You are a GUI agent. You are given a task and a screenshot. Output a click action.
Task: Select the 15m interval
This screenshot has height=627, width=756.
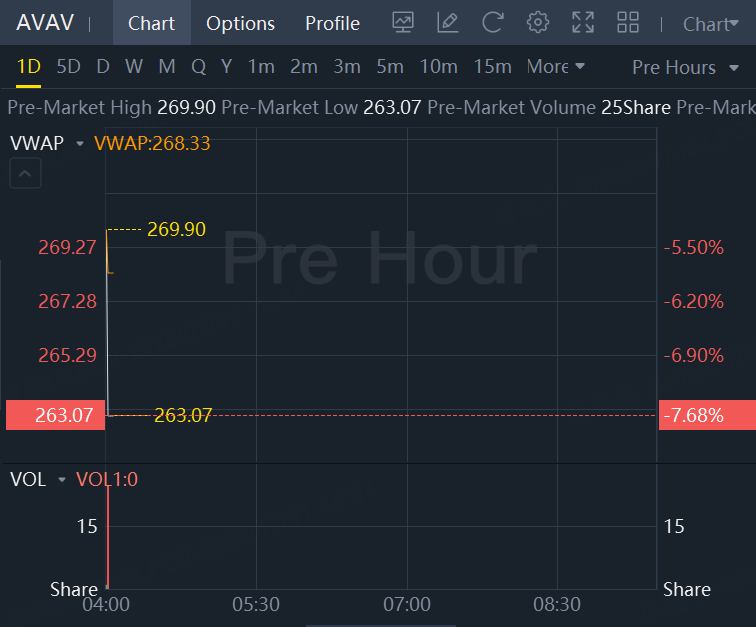pos(492,67)
